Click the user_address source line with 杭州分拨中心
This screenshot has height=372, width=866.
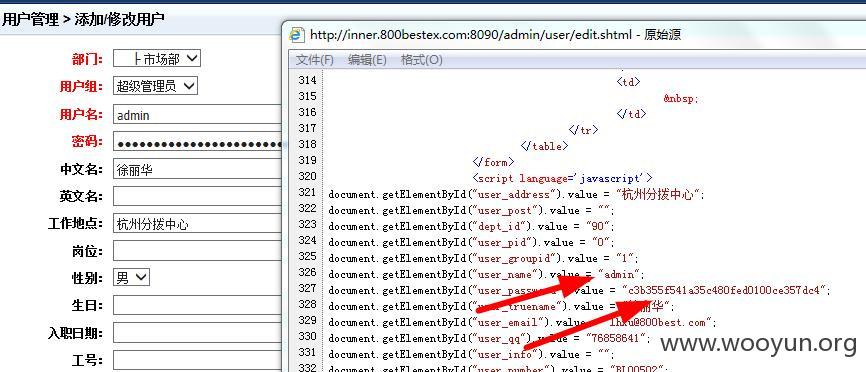pyautogui.click(x=516, y=194)
